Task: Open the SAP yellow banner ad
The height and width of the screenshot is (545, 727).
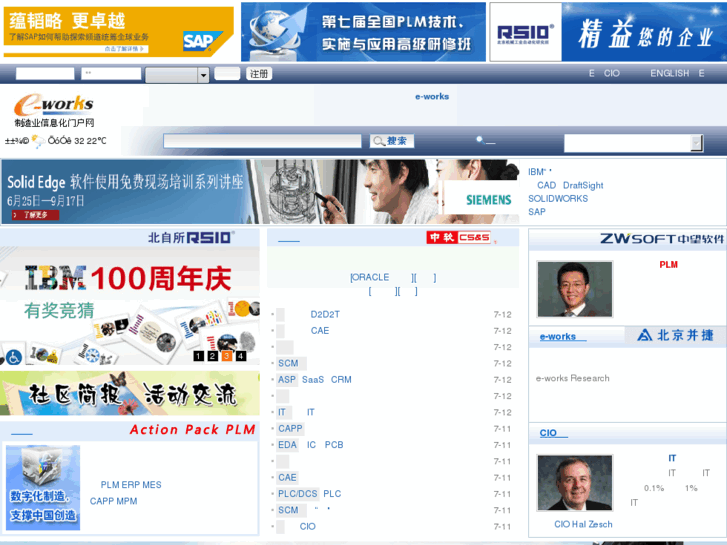Action: coord(119,32)
